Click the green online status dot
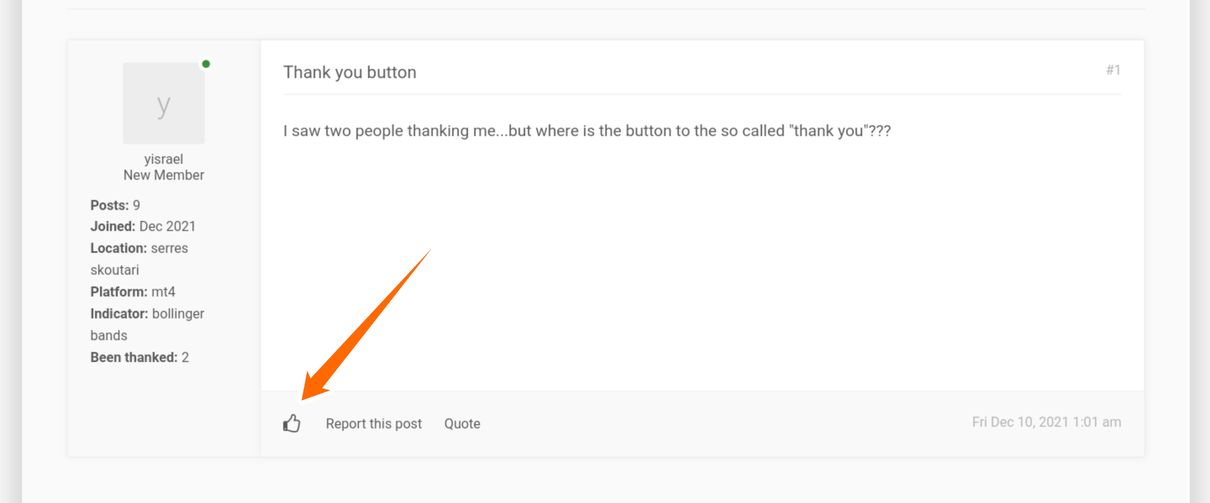 pyautogui.click(x=206, y=64)
